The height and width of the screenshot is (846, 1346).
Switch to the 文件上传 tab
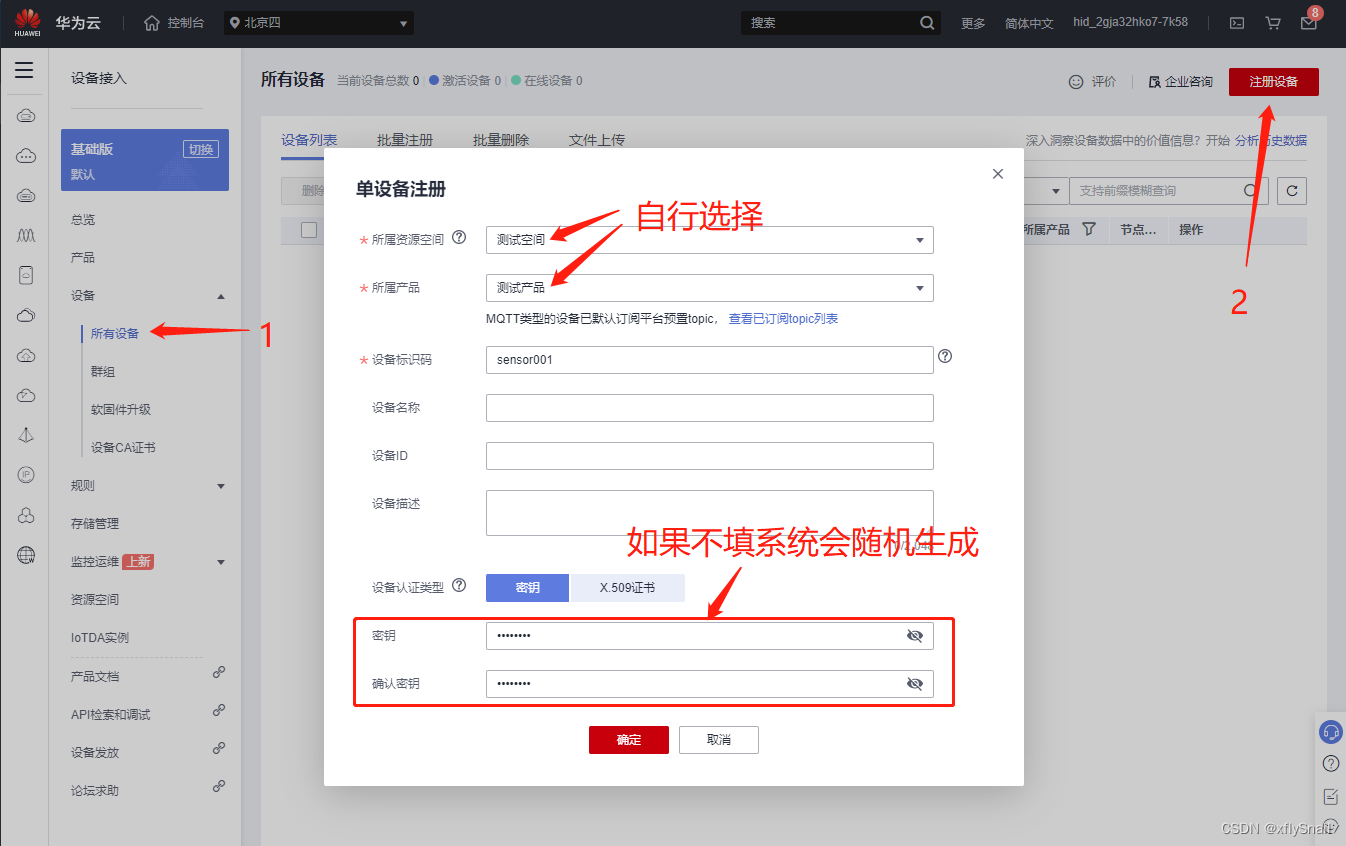pyautogui.click(x=597, y=140)
